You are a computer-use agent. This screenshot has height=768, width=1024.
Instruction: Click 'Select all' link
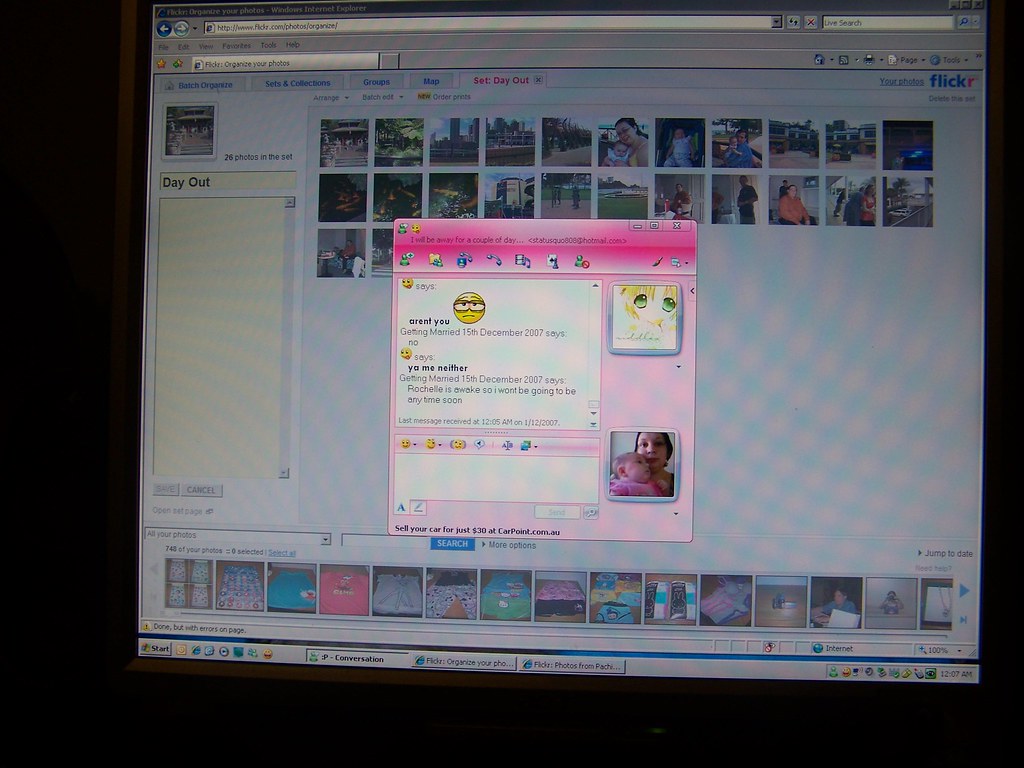tap(281, 552)
